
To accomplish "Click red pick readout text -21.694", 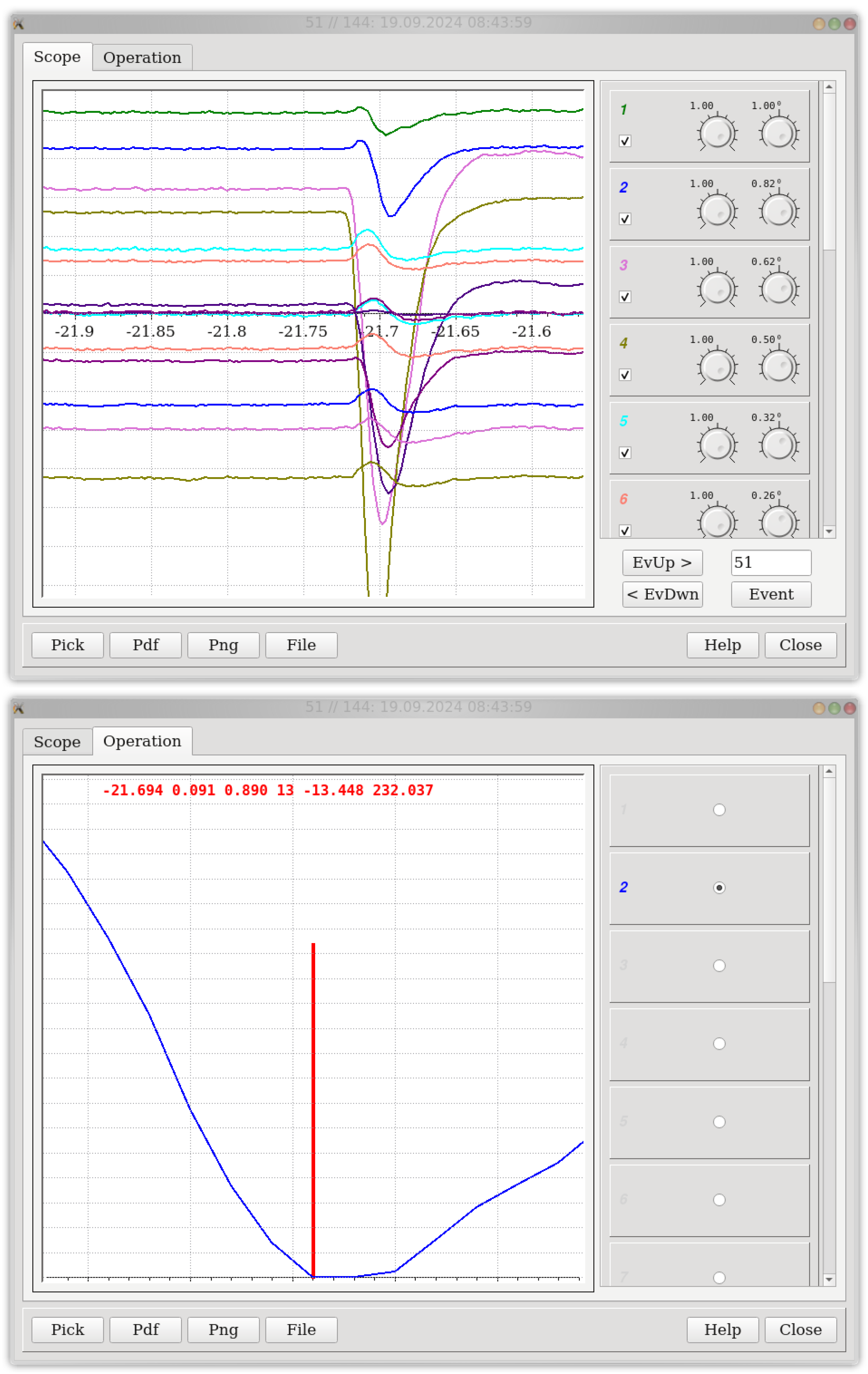I will click(x=132, y=790).
